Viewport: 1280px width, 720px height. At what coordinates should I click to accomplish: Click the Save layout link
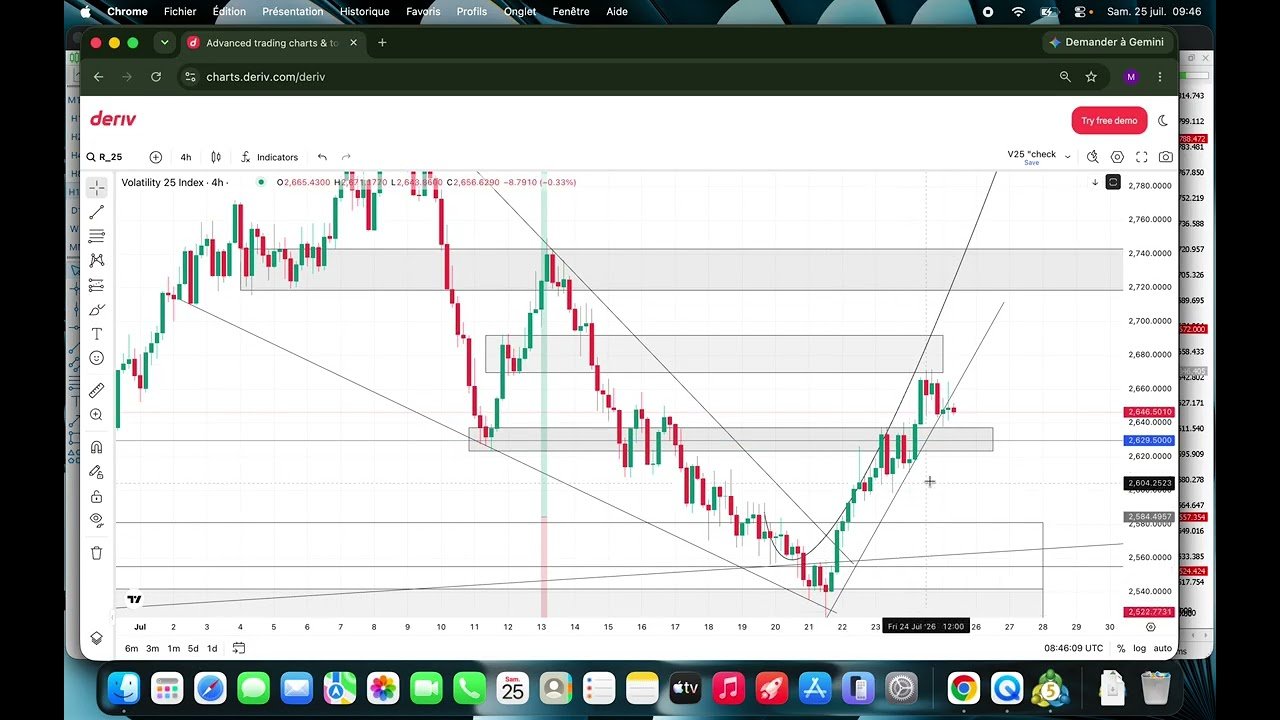1031,163
